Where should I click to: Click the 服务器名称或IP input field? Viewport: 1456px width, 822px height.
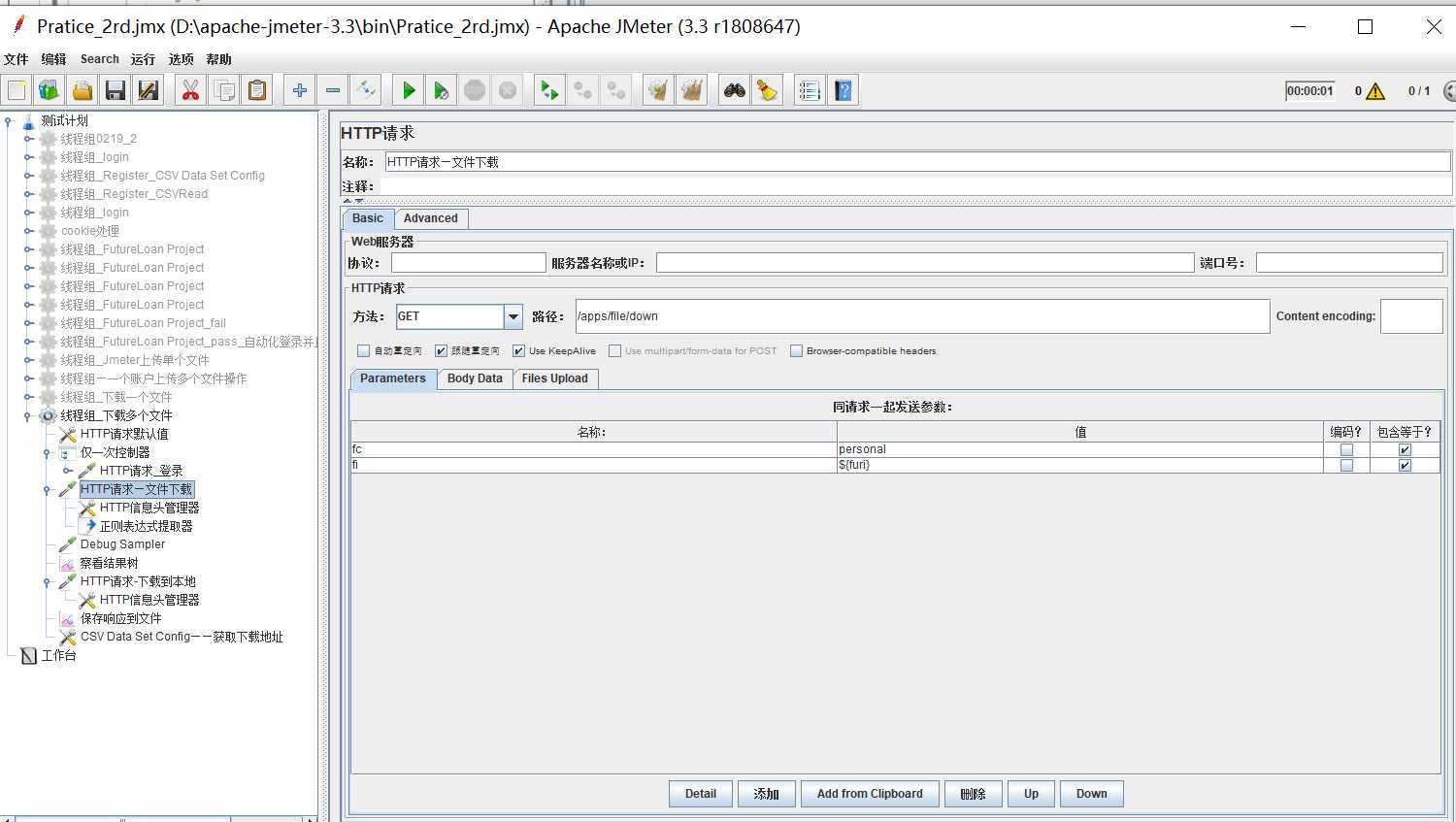pos(924,263)
